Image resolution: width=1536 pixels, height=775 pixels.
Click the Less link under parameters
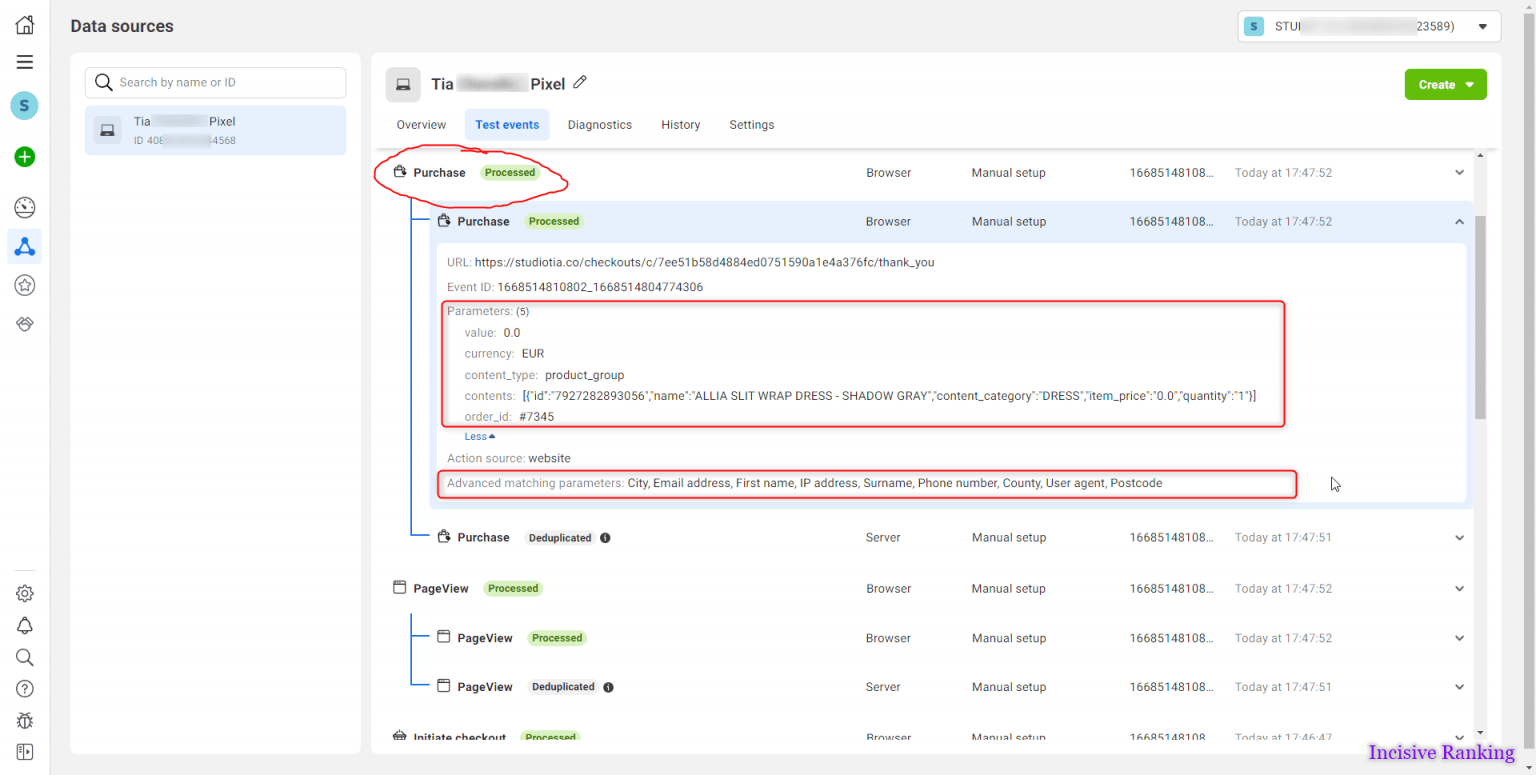[480, 437]
